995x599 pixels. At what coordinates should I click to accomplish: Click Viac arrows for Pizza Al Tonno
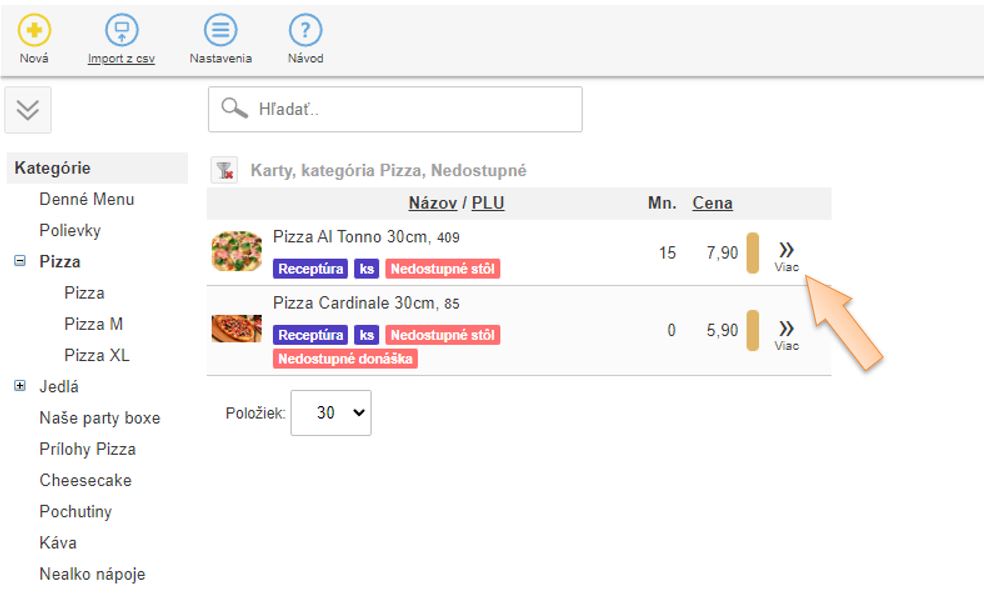click(x=786, y=253)
